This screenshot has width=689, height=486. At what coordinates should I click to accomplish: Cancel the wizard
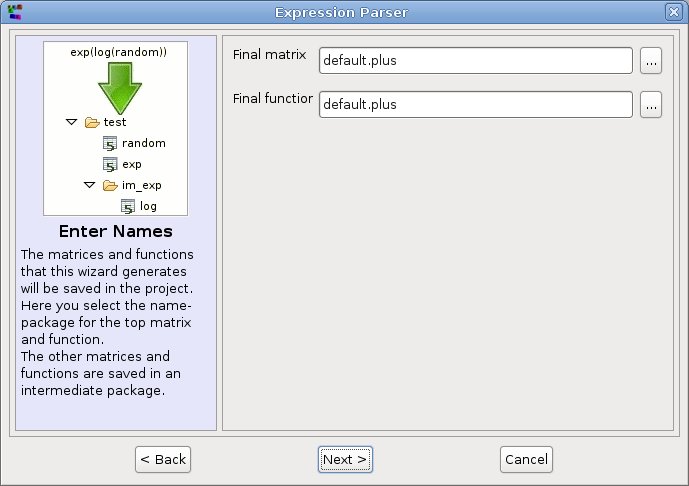(526, 459)
